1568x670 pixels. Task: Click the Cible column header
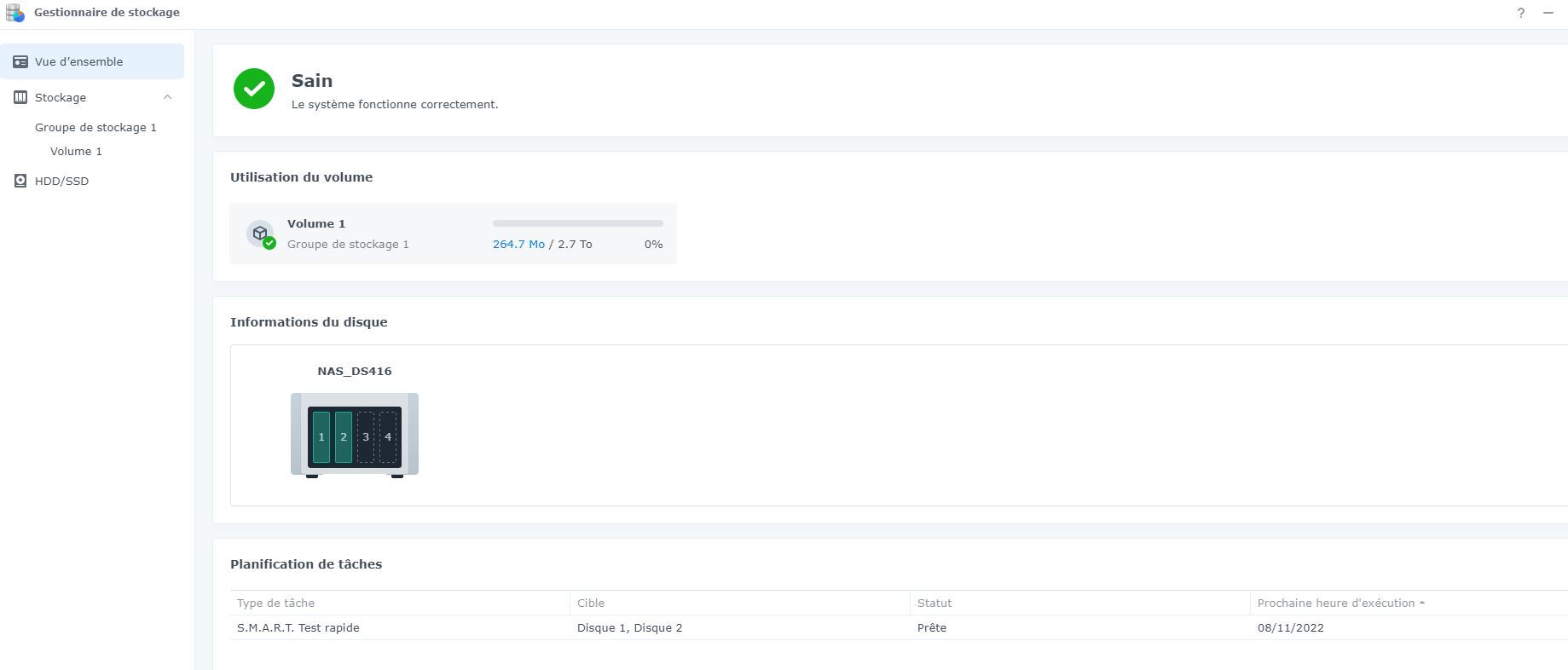[x=591, y=603]
